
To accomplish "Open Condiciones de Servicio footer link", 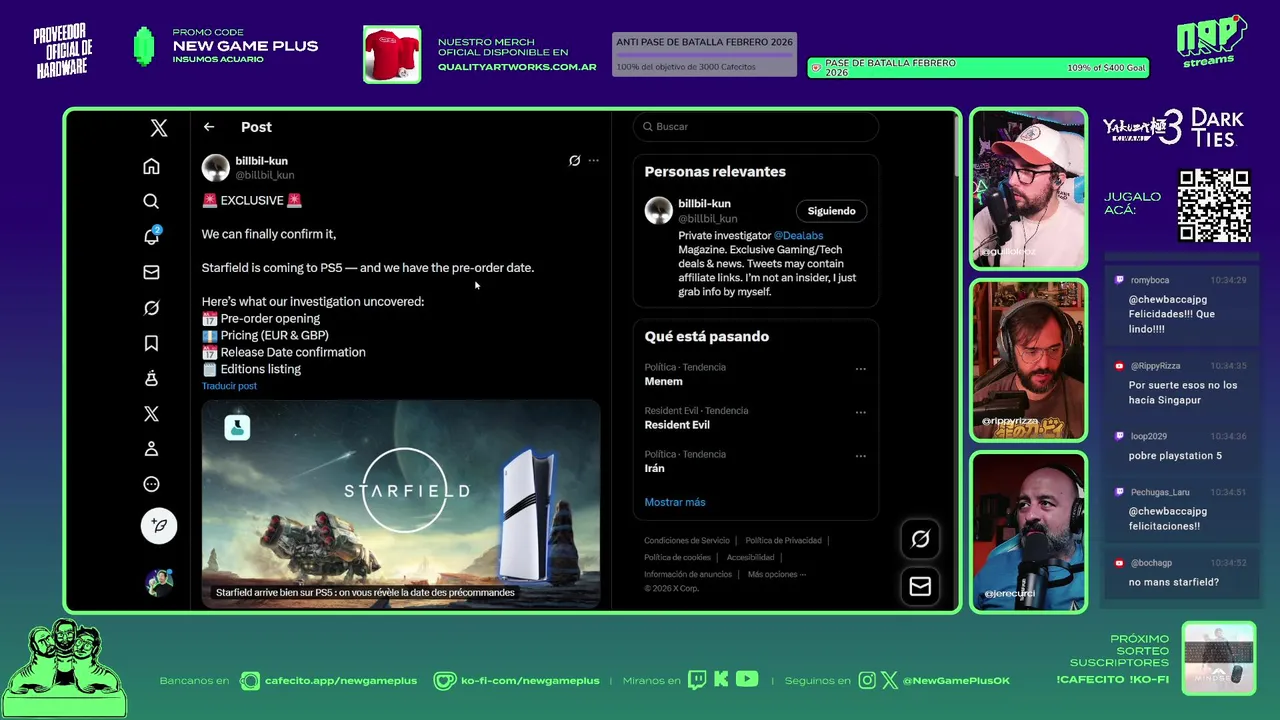I will [686, 541].
